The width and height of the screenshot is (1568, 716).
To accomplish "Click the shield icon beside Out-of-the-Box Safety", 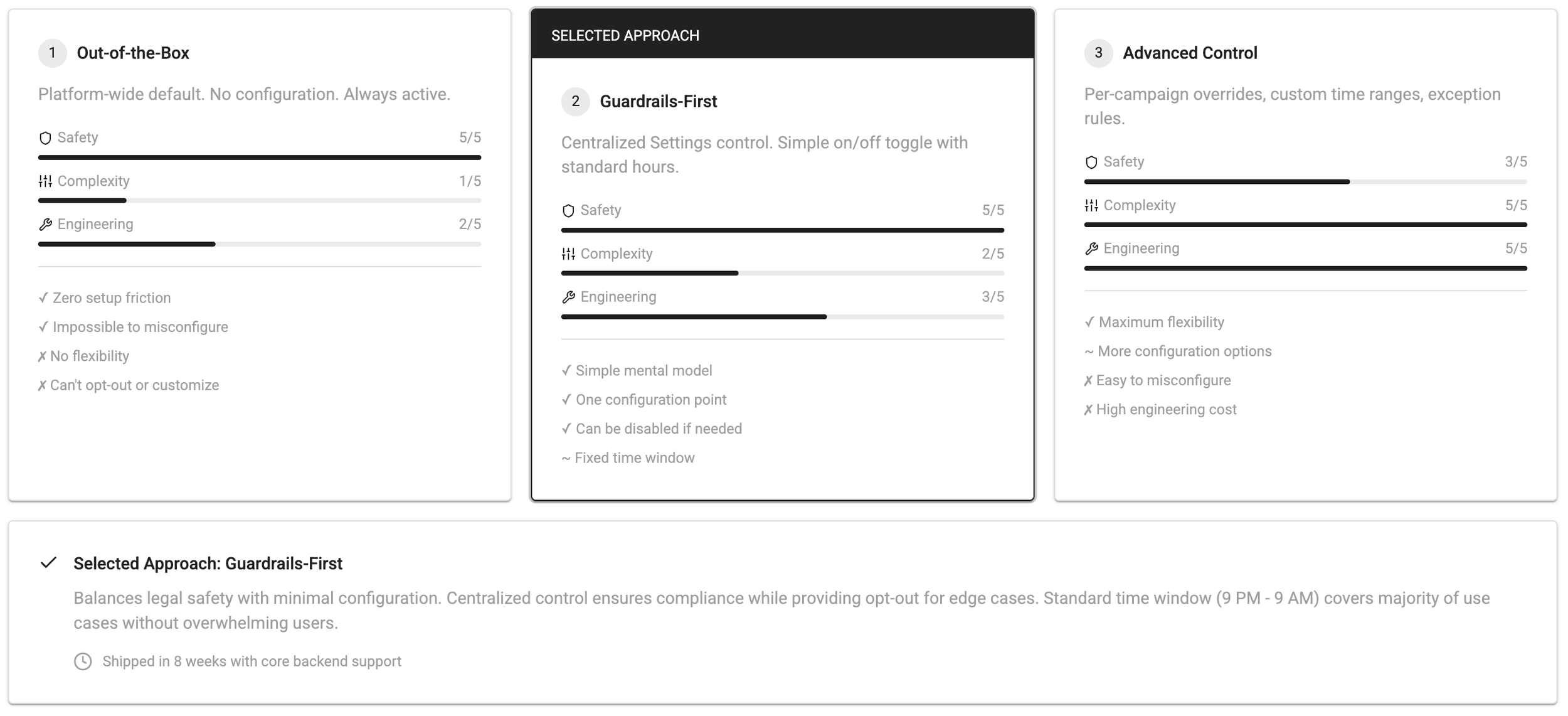I will coord(45,138).
